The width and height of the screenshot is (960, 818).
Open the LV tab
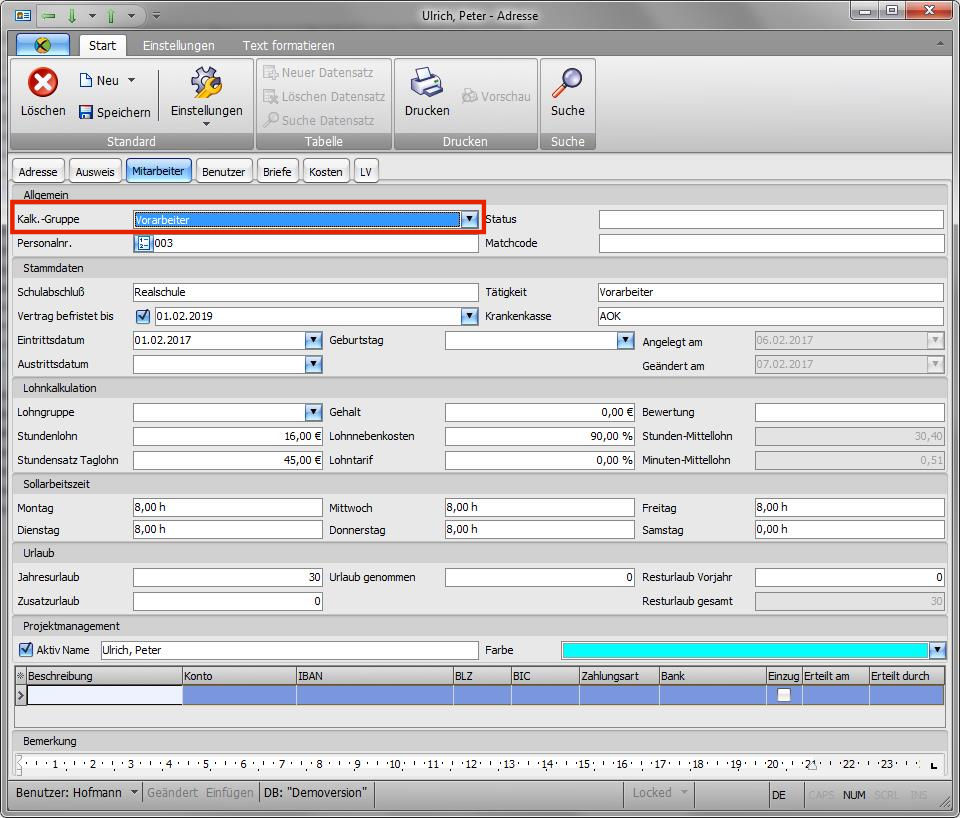coord(366,171)
